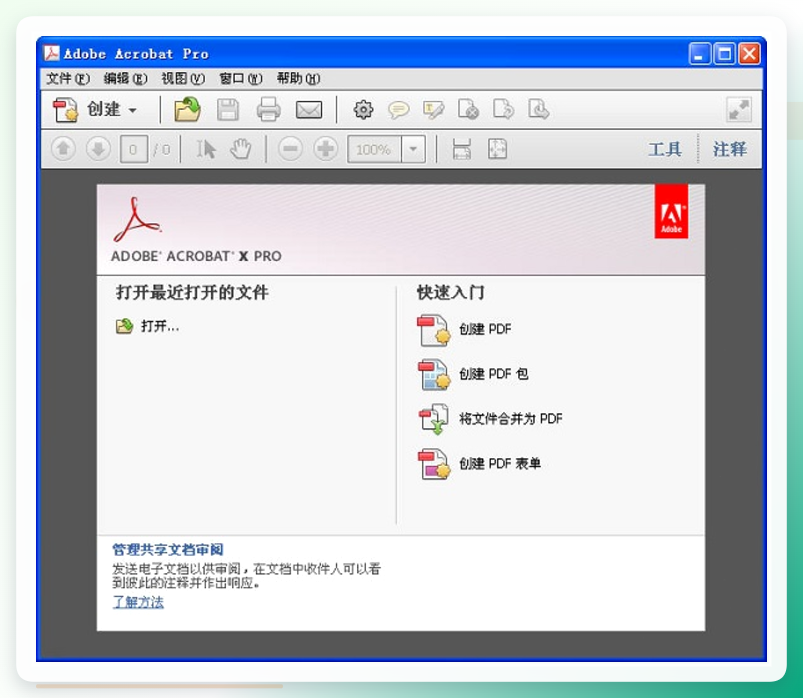The height and width of the screenshot is (698, 803).
Task: Click the 管理共享文档审阅 heading
Action: coord(168,550)
